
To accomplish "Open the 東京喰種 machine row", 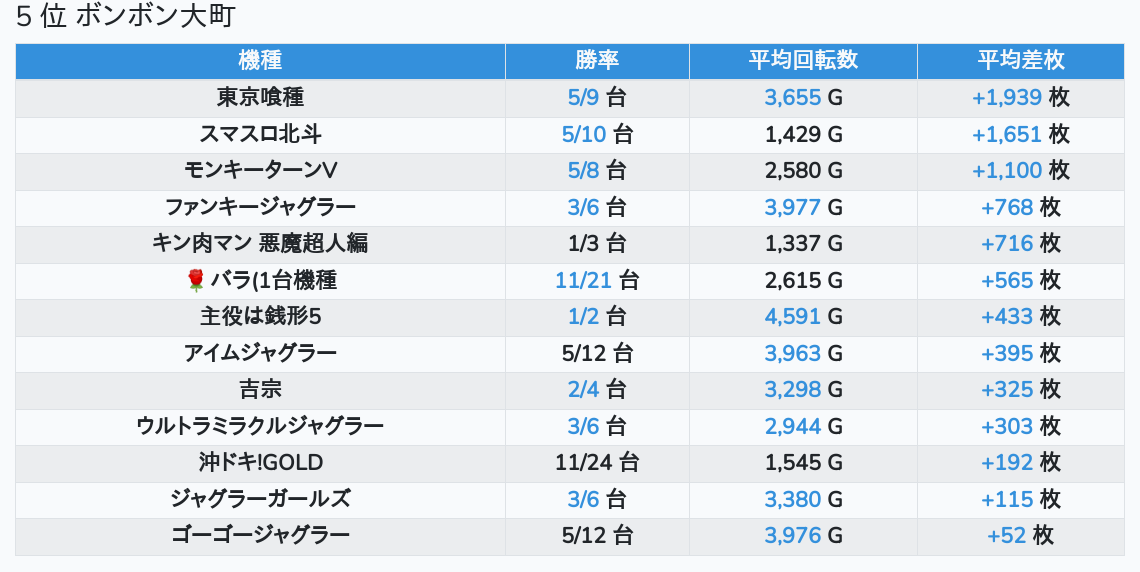I will pos(260,98).
